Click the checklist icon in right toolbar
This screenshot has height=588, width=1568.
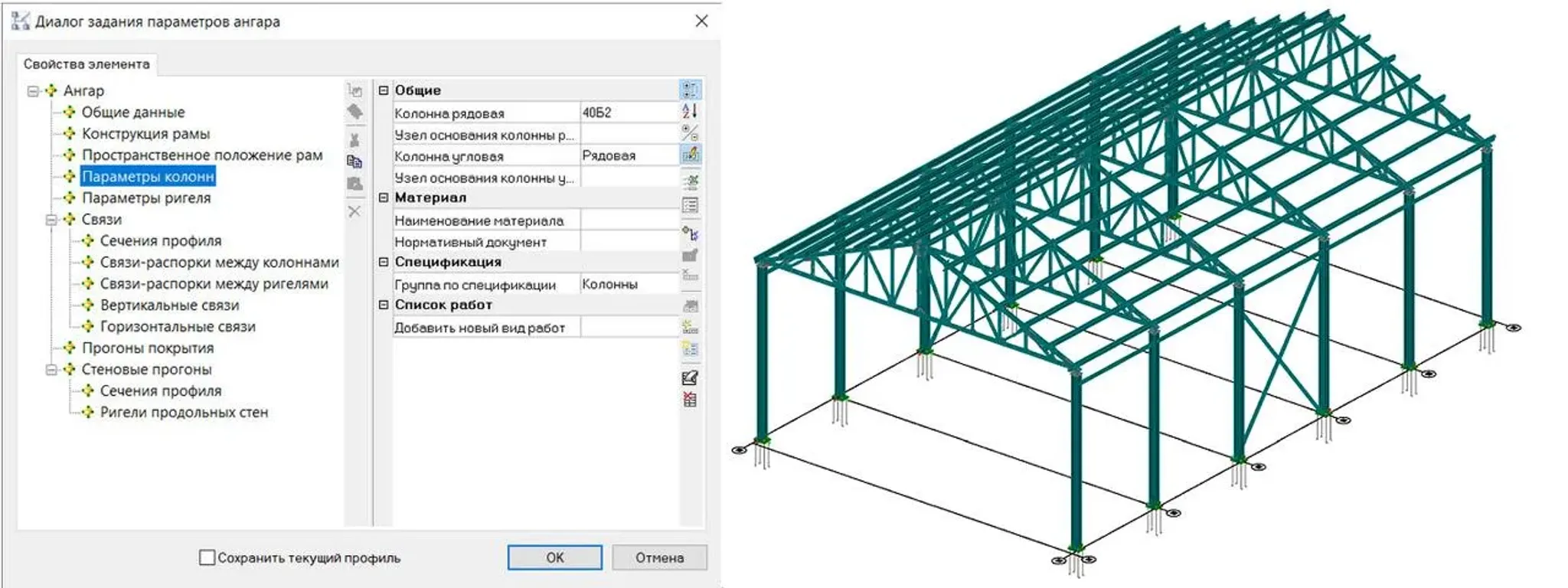click(690, 205)
